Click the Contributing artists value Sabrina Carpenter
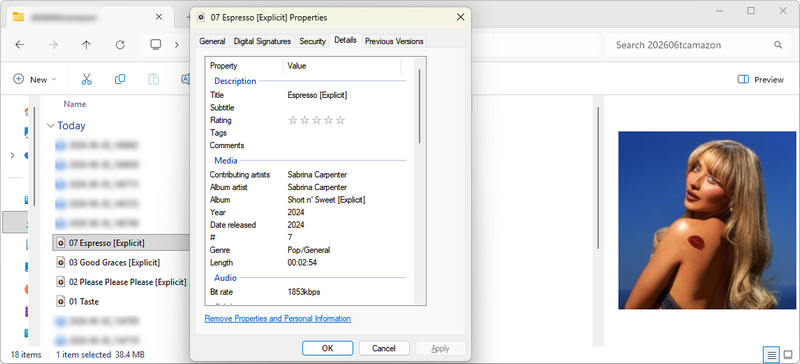The height and width of the screenshot is (364, 800). (x=317, y=175)
